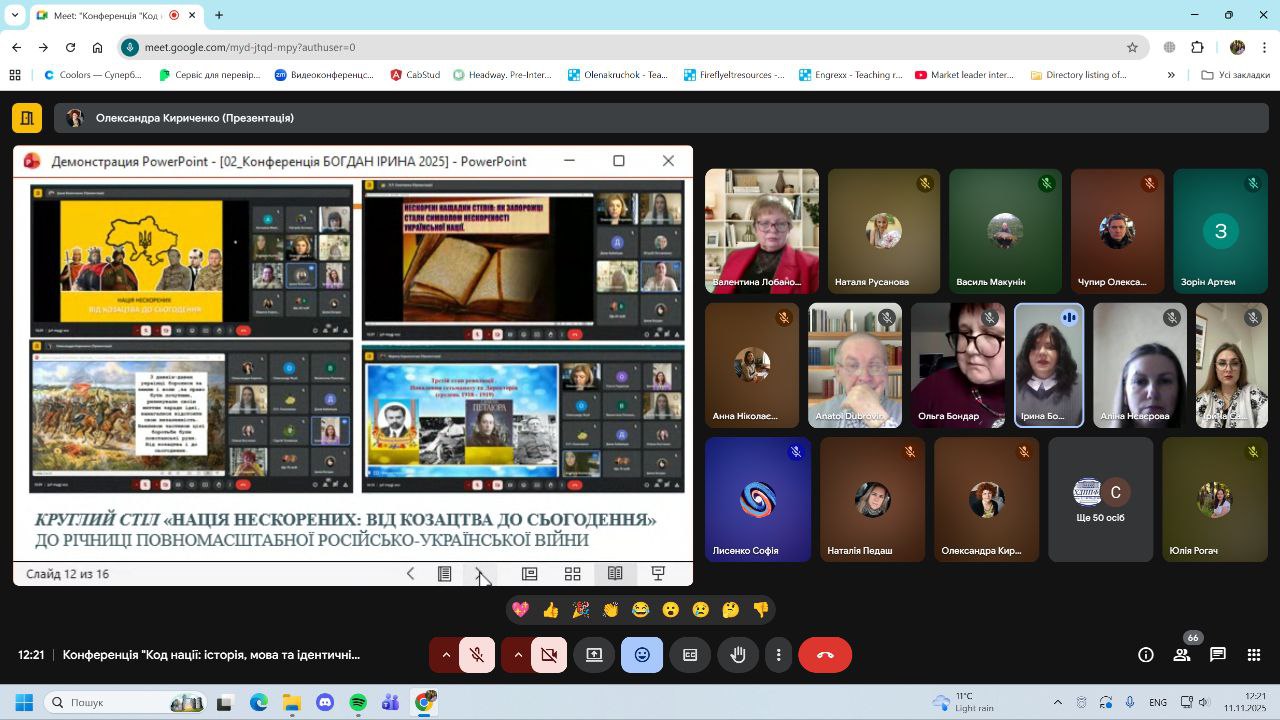This screenshot has height=720, width=1280.
Task: Raise your hand in the meeting
Action: point(738,655)
